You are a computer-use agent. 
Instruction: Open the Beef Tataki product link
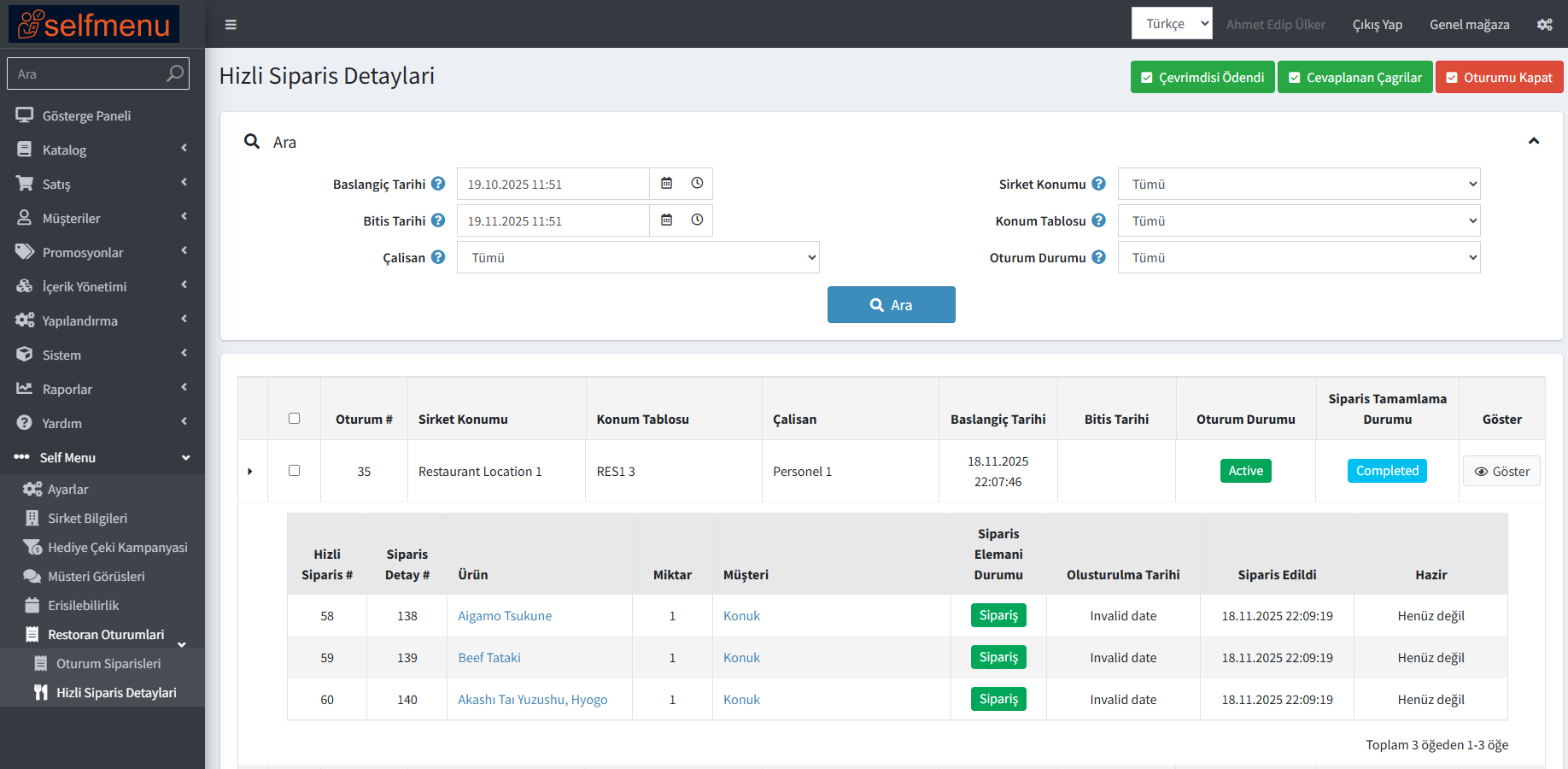[489, 658]
